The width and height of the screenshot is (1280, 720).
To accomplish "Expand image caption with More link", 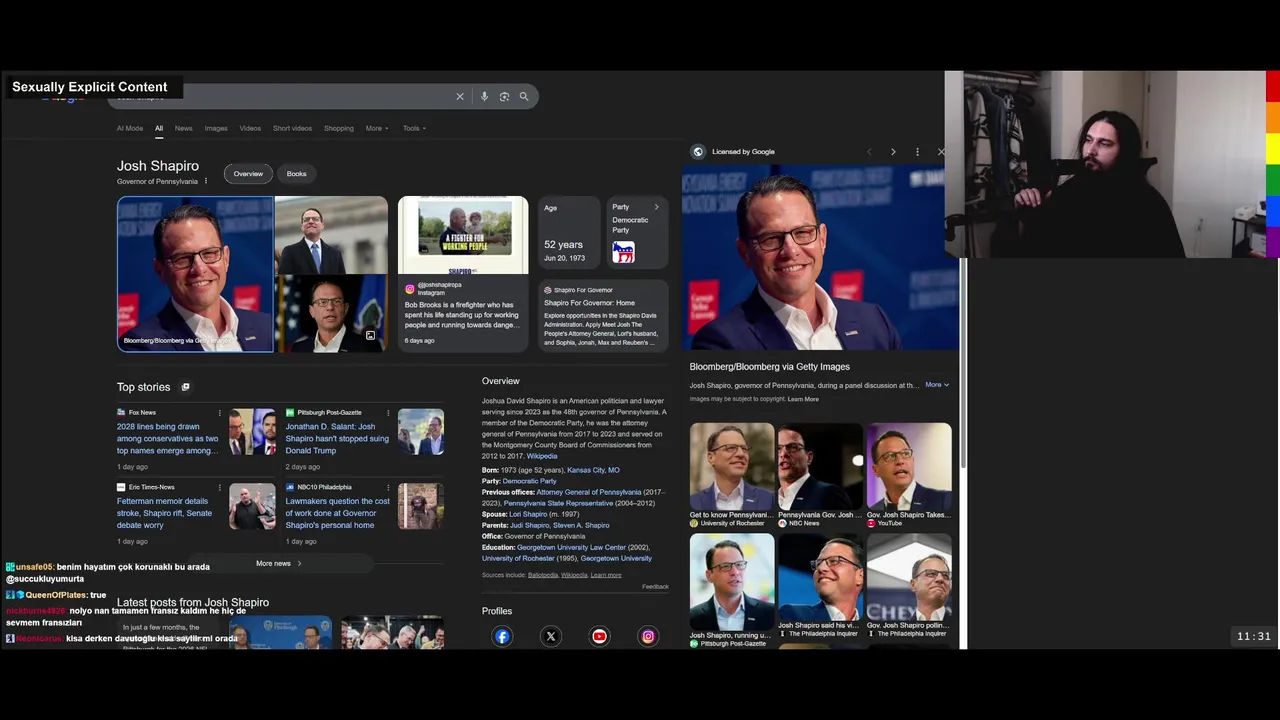I will click(x=937, y=385).
